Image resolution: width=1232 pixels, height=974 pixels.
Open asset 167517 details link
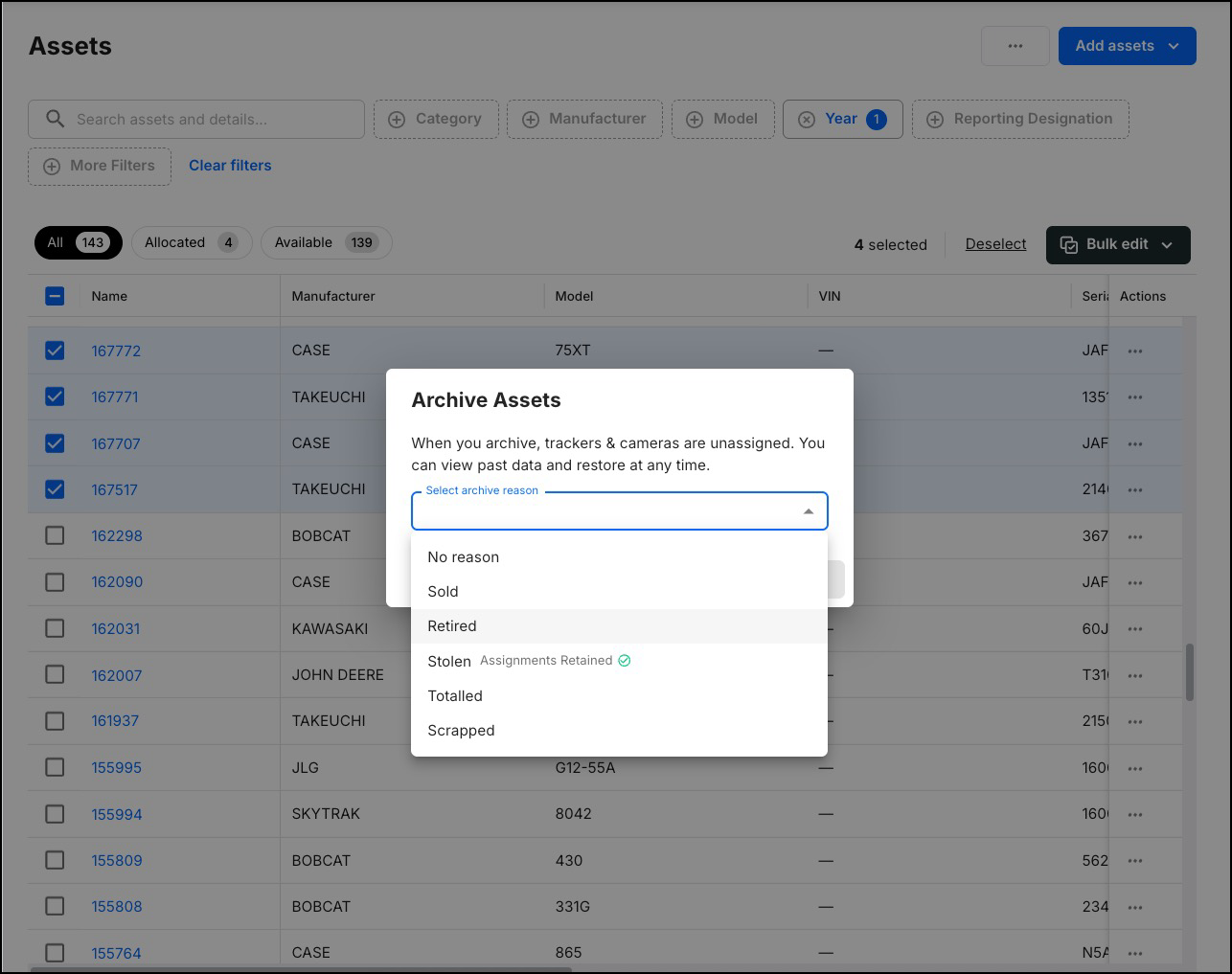[115, 489]
